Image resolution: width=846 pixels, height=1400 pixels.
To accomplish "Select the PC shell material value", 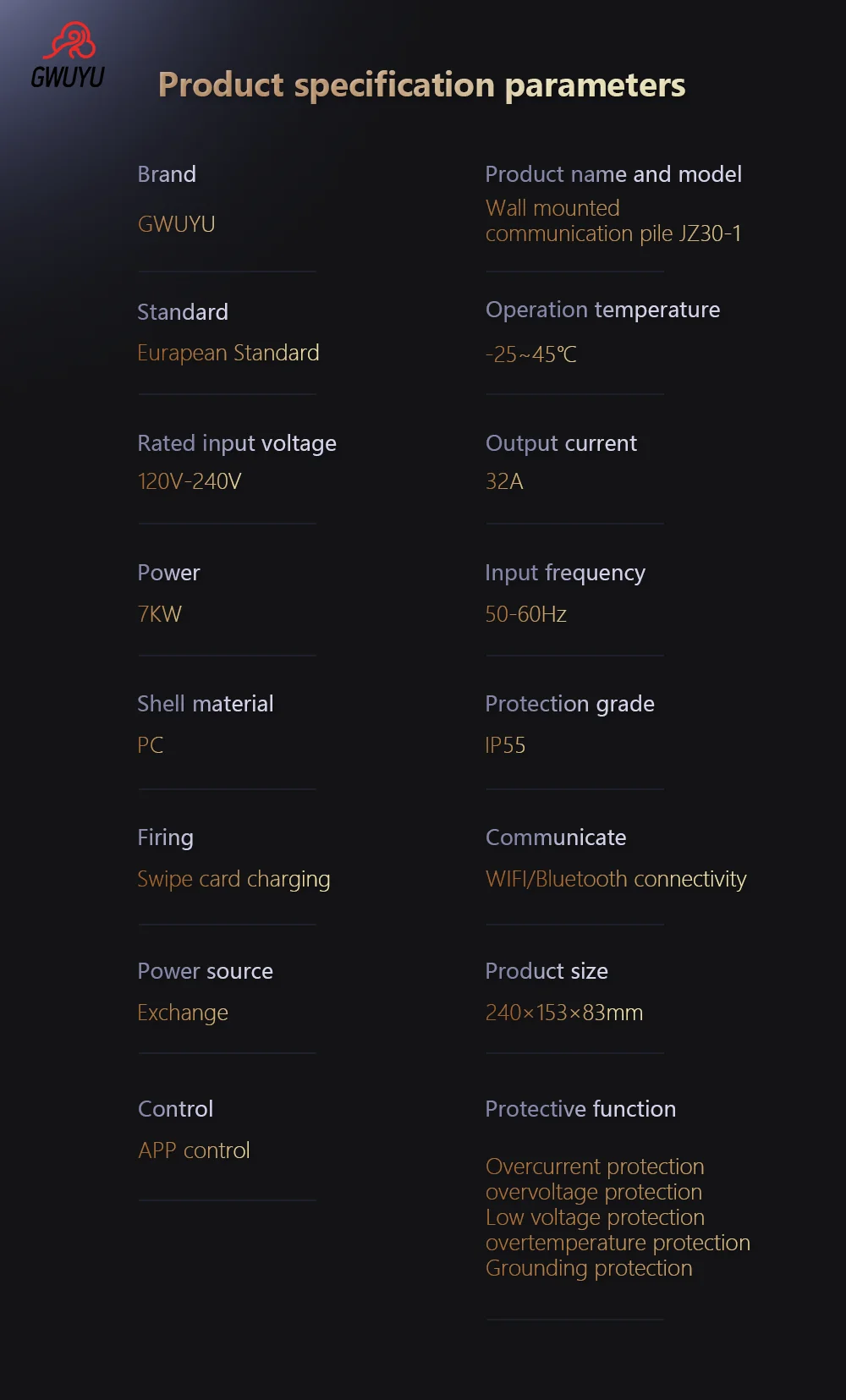I will pyautogui.click(x=151, y=745).
